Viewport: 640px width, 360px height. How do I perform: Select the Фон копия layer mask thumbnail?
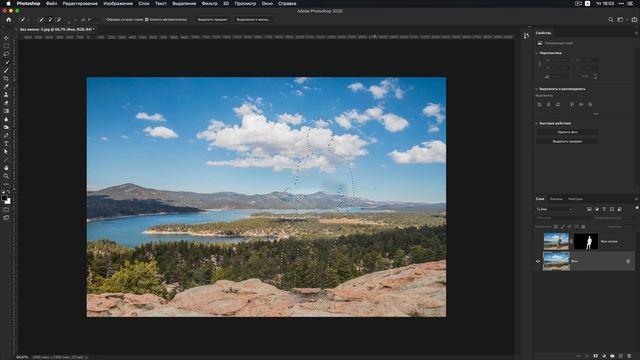(x=586, y=242)
